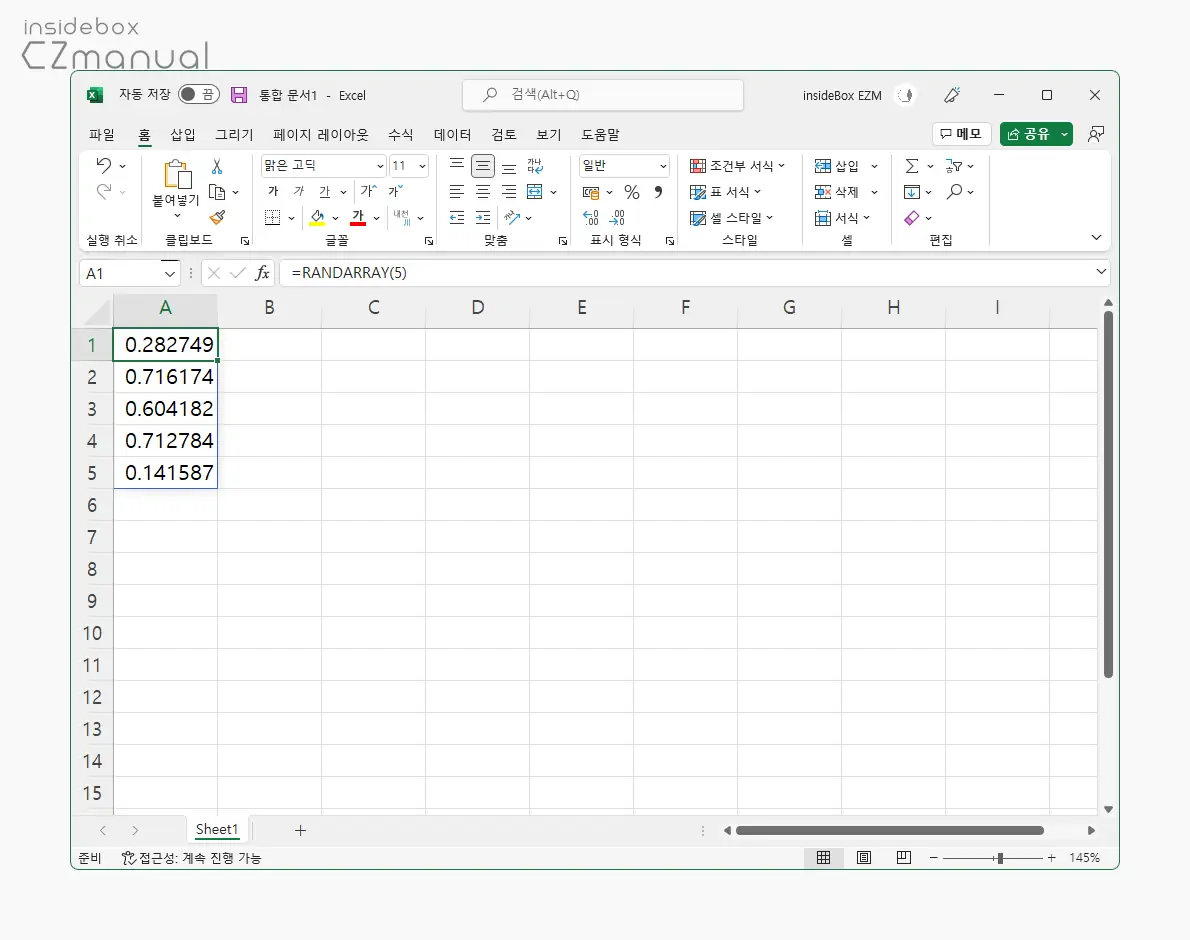1190x940 pixels.
Task: Click the Clear eraser icon
Action: (x=912, y=218)
